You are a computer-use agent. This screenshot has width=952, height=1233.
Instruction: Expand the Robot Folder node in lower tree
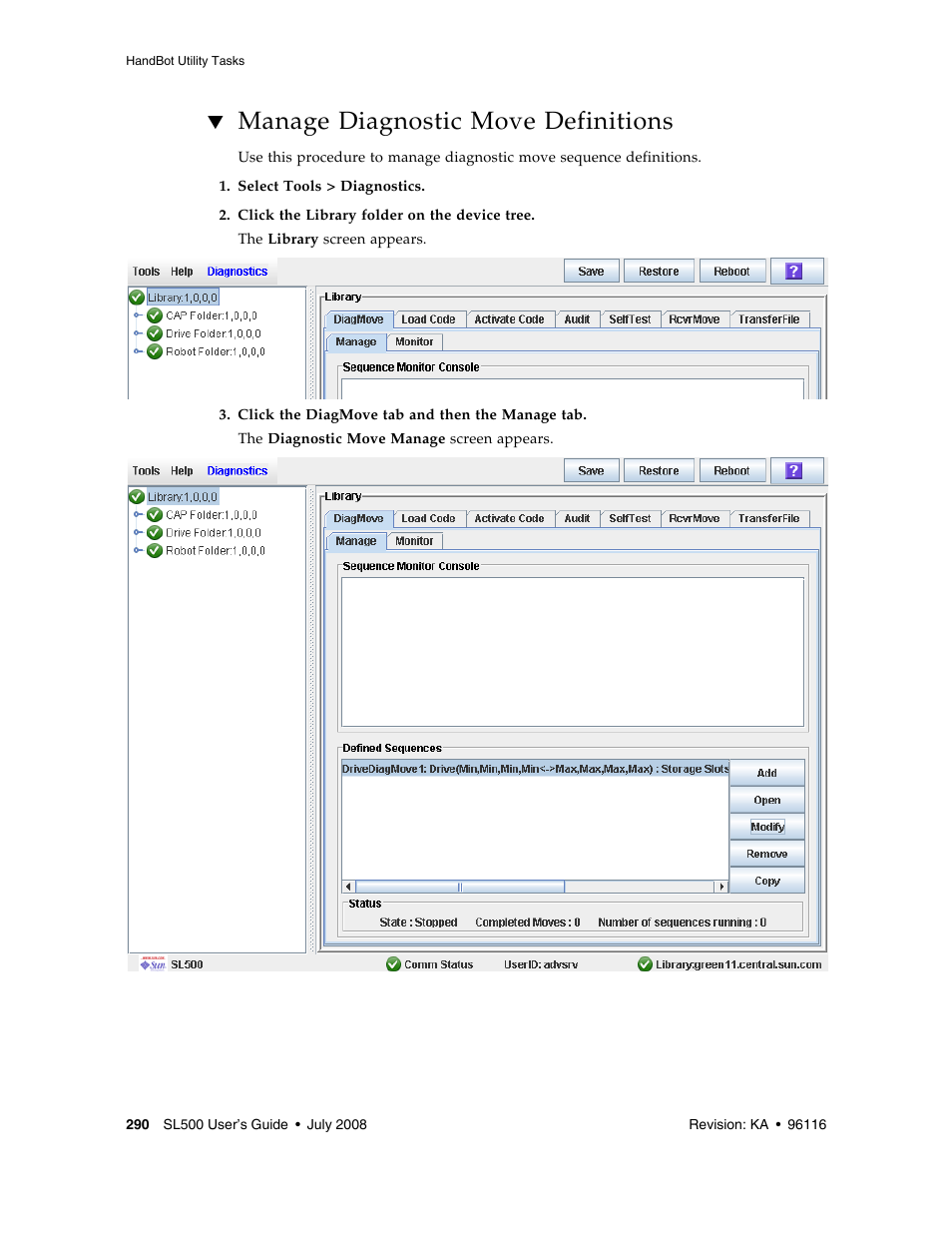tap(138, 551)
